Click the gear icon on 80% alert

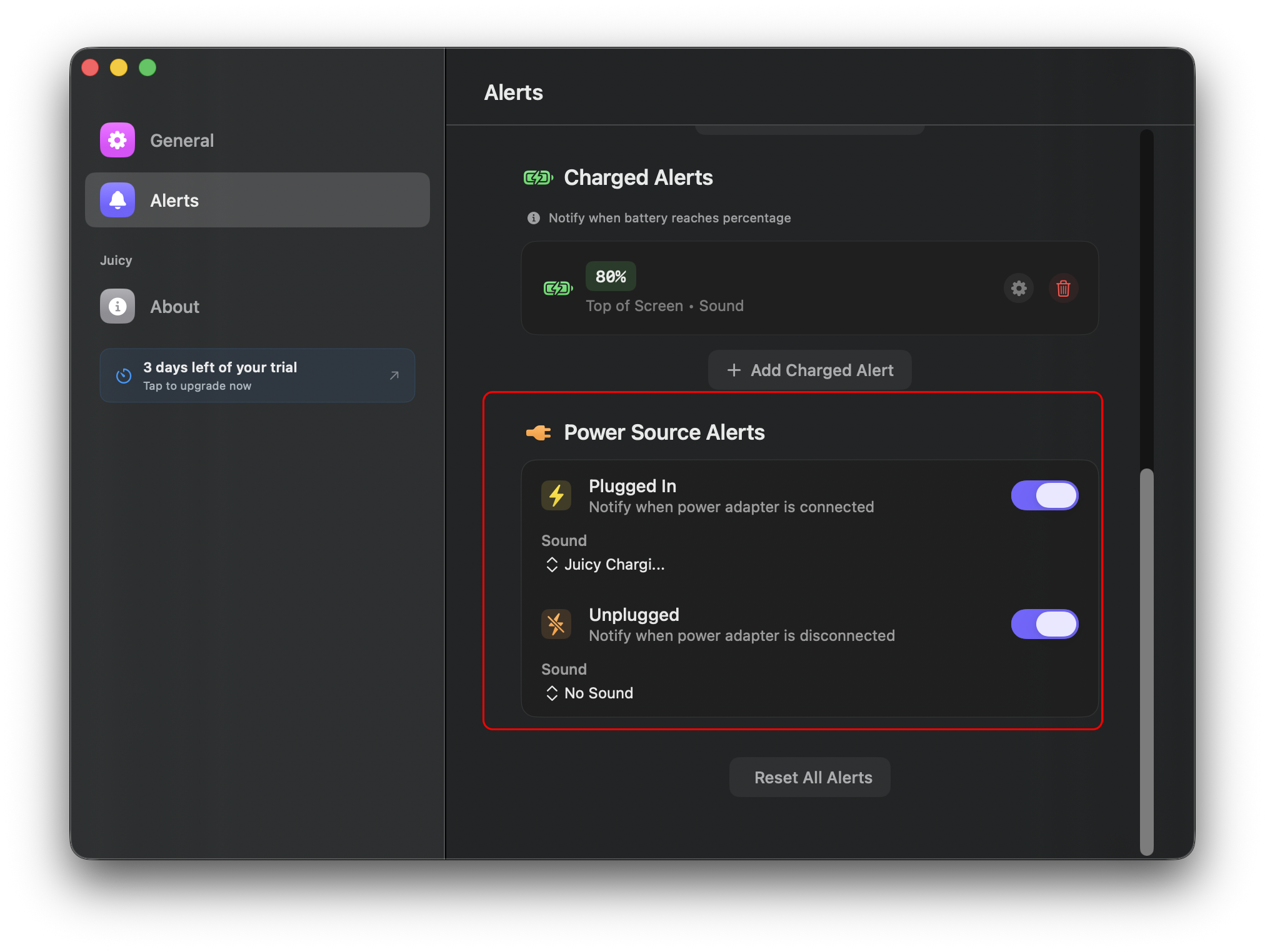coord(1018,288)
